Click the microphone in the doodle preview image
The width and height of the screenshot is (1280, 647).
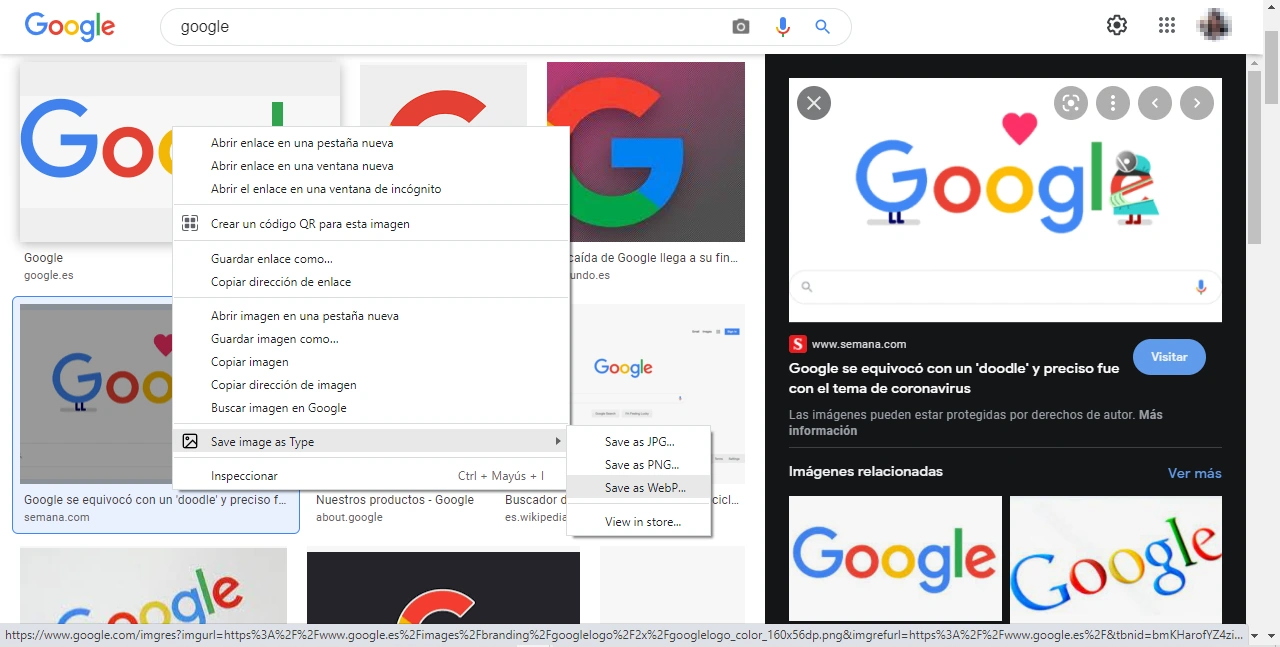1201,287
